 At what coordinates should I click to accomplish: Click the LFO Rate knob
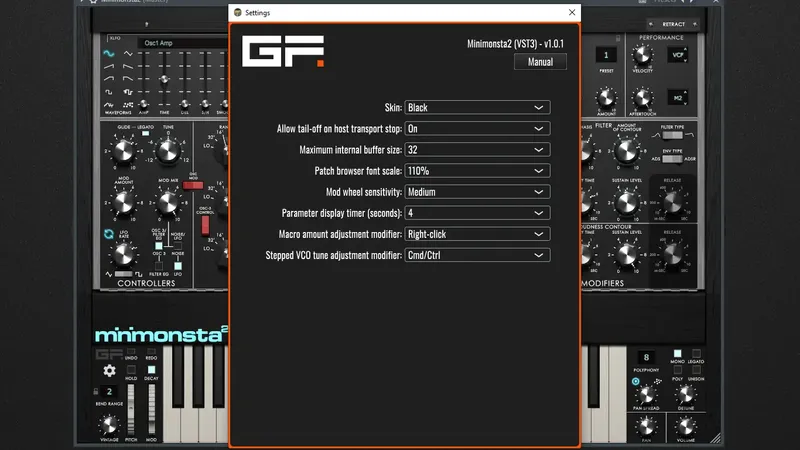[x=123, y=255]
